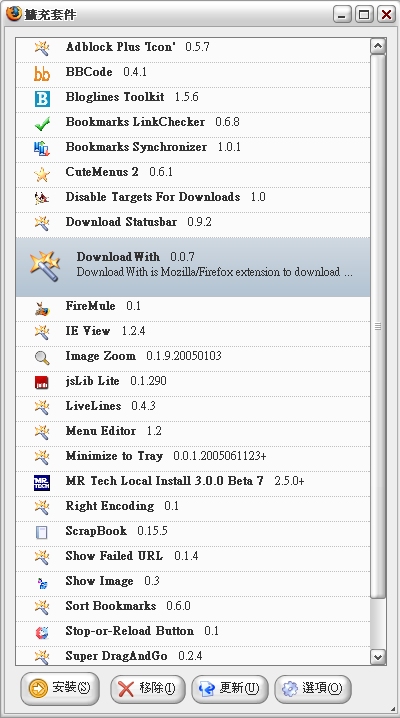Select the Minimize to Tray name text

114,456
